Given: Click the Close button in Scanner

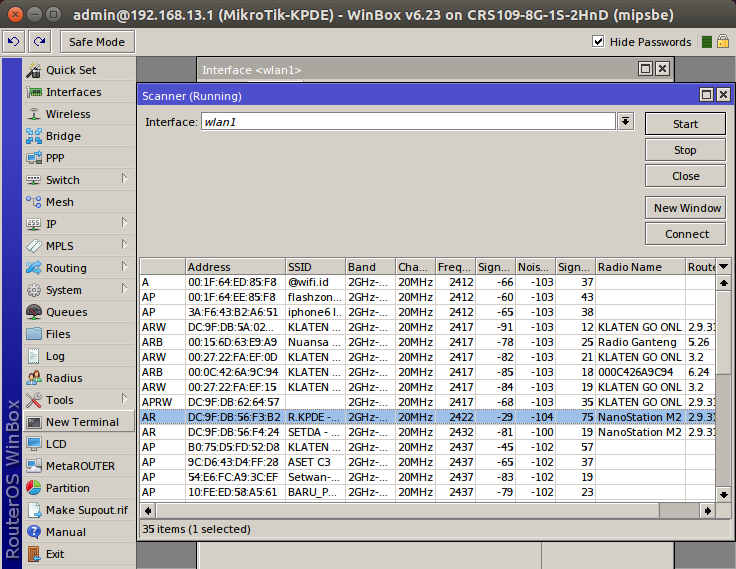Looking at the screenshot, I should pyautogui.click(x=685, y=176).
